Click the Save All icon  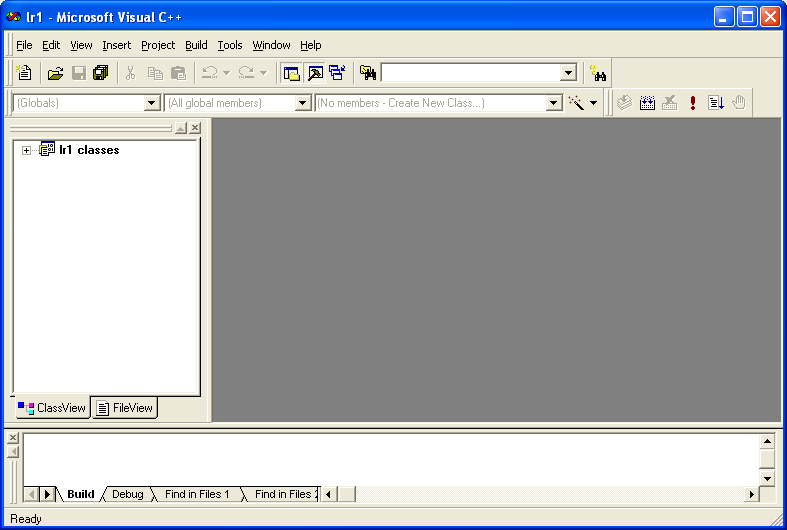(101, 73)
